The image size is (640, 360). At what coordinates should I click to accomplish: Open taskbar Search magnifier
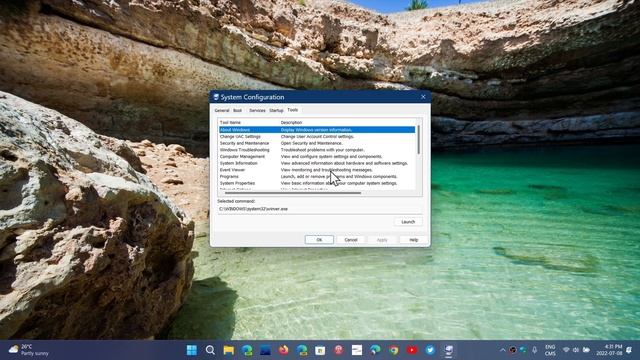coord(210,350)
